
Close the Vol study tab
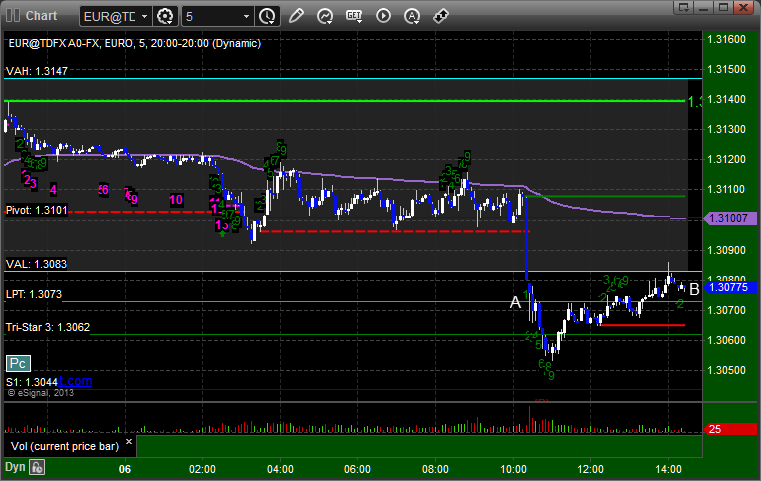coord(129,442)
